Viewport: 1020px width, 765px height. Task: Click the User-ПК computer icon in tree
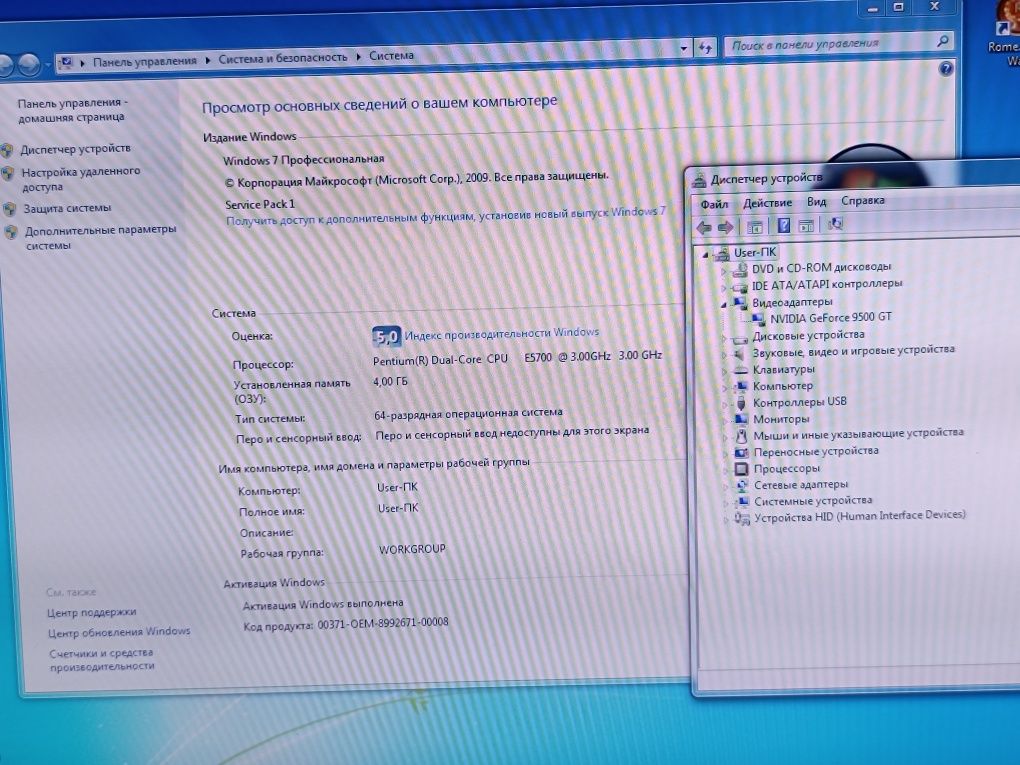click(721, 253)
